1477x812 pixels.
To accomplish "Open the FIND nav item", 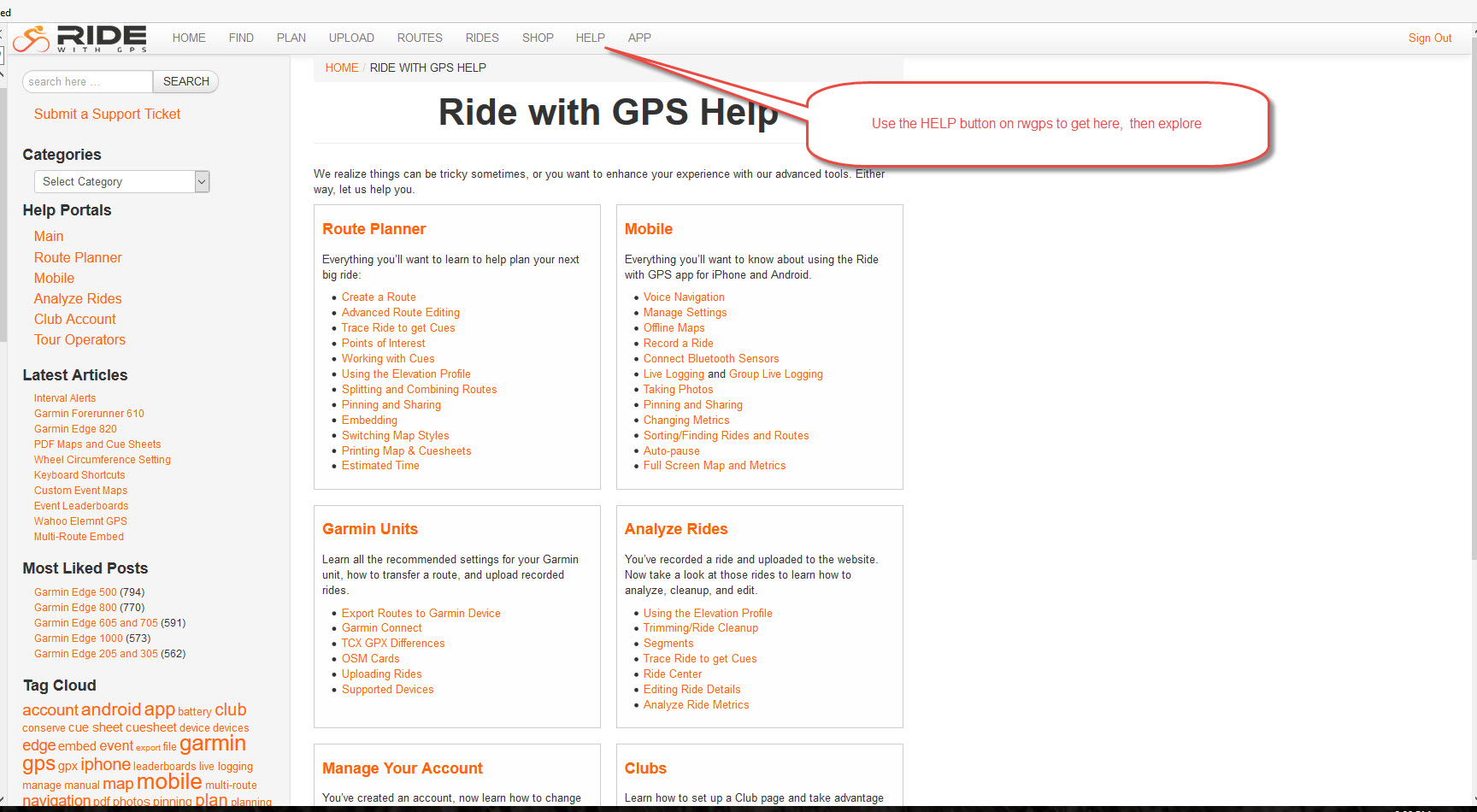I will (x=241, y=38).
